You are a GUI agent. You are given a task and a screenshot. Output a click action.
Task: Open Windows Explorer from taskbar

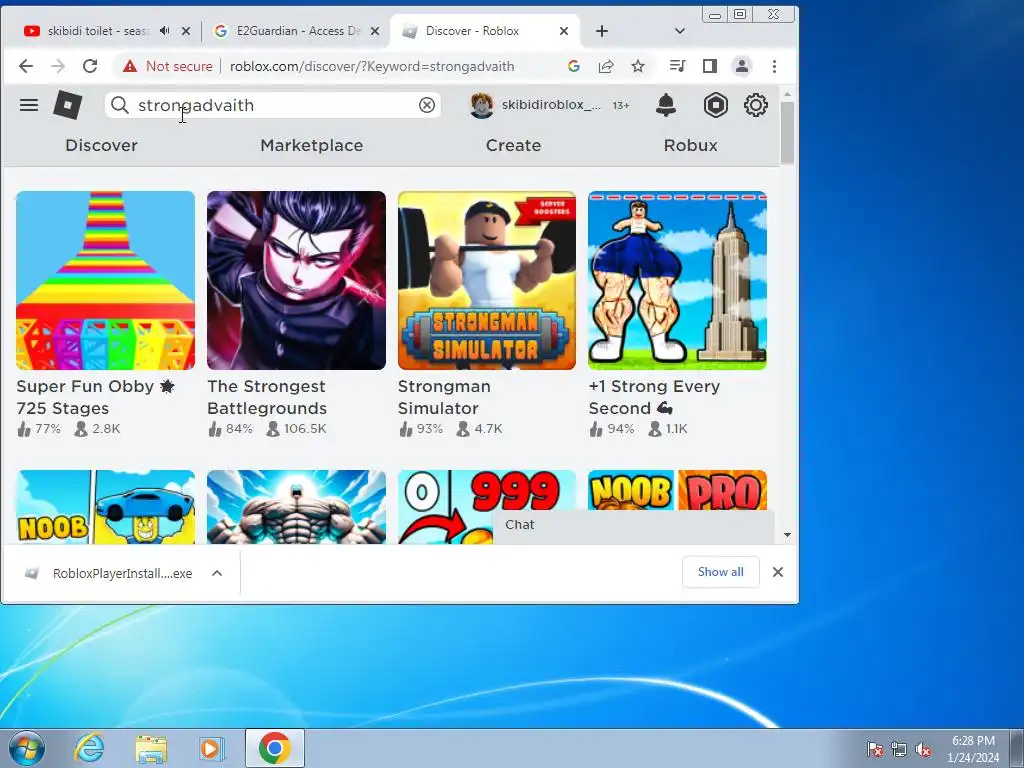coord(151,748)
